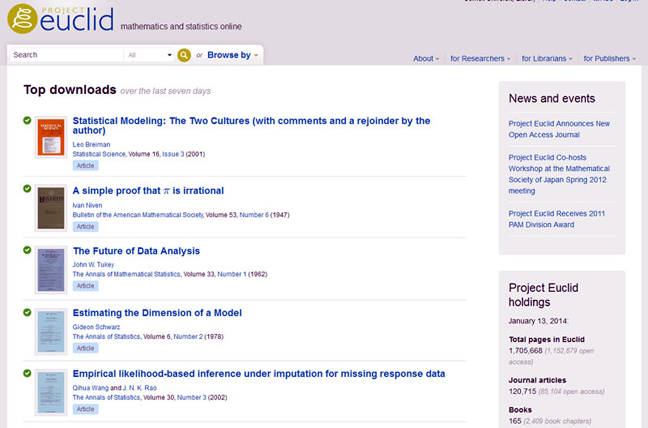Click the Annals of Mathematical Statistics cover image

pyautogui.click(x=50, y=269)
